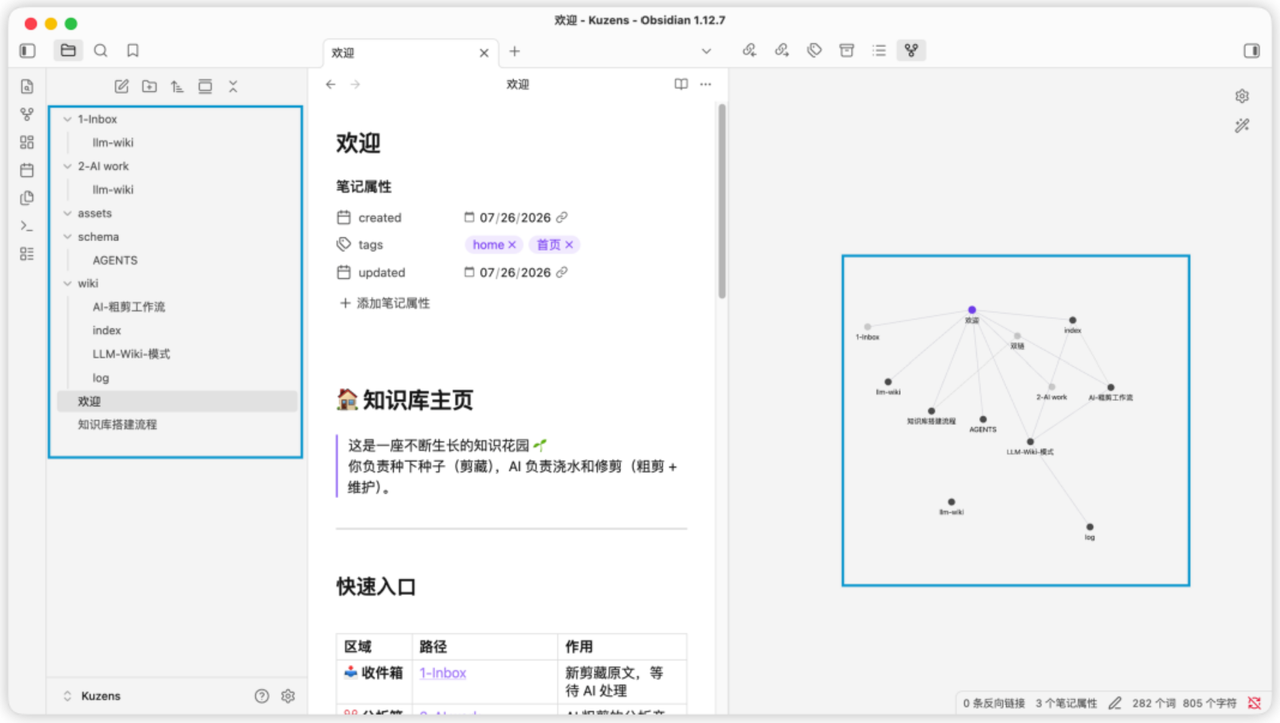This screenshot has height=723, width=1280.
Task: Start graph timelapse animation wand icon
Action: point(1242,126)
